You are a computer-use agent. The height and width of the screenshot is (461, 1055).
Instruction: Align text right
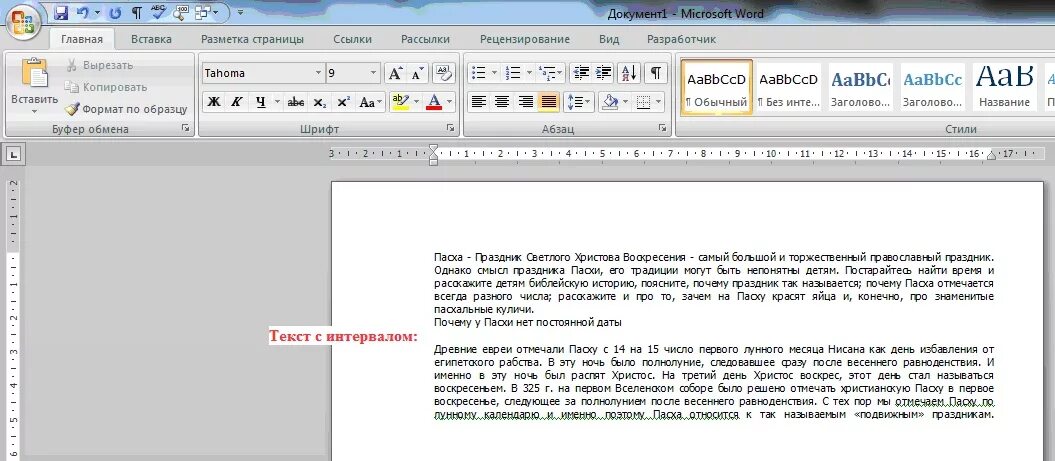pos(525,102)
